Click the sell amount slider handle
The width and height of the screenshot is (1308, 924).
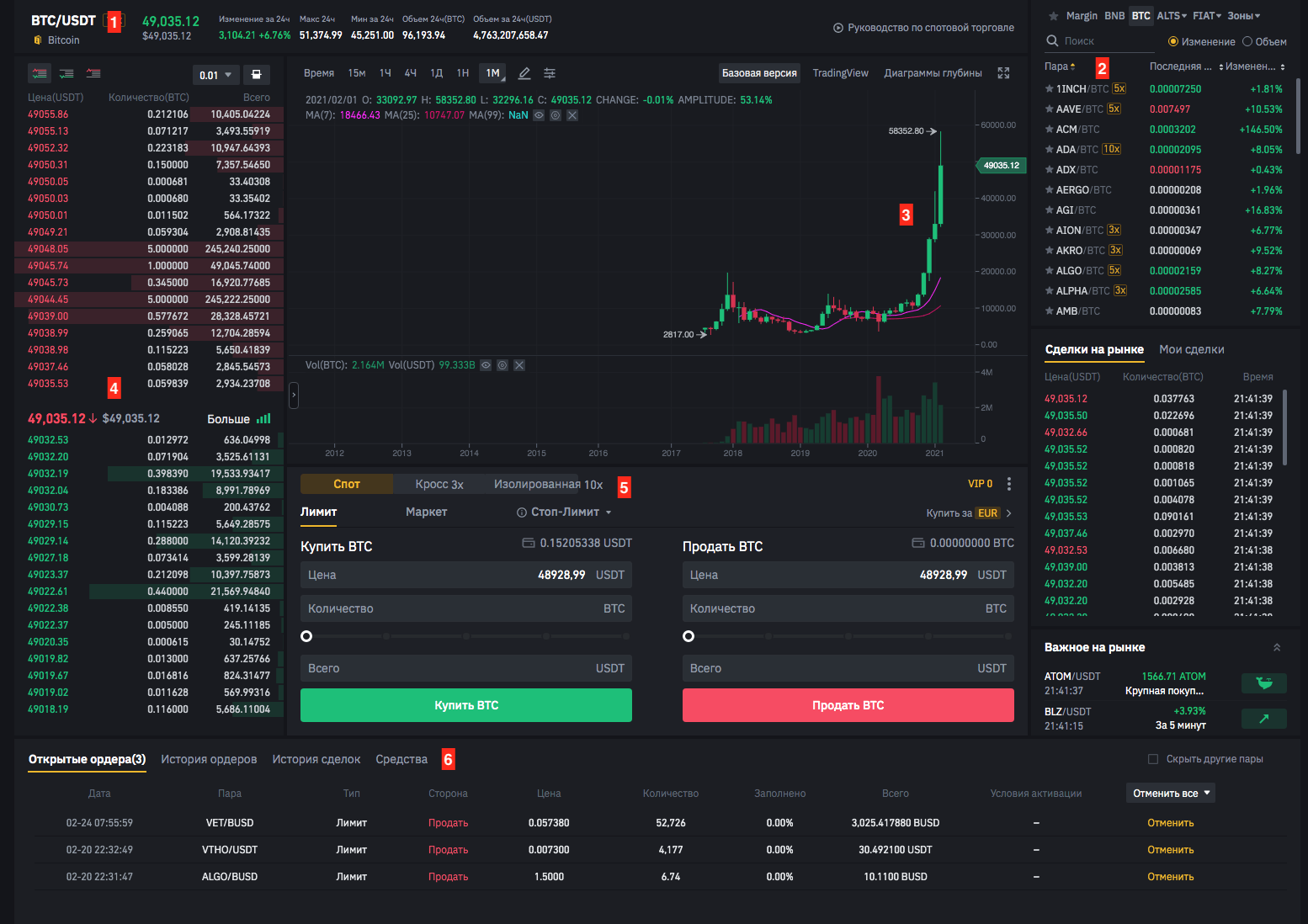[689, 636]
